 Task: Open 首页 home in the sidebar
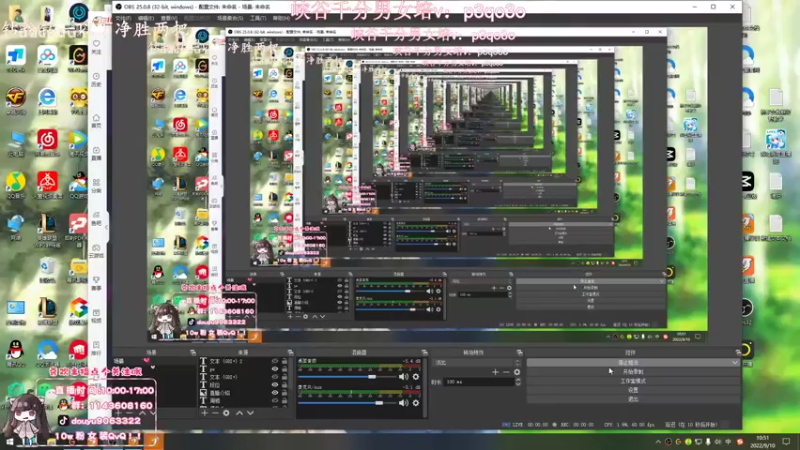point(96,121)
